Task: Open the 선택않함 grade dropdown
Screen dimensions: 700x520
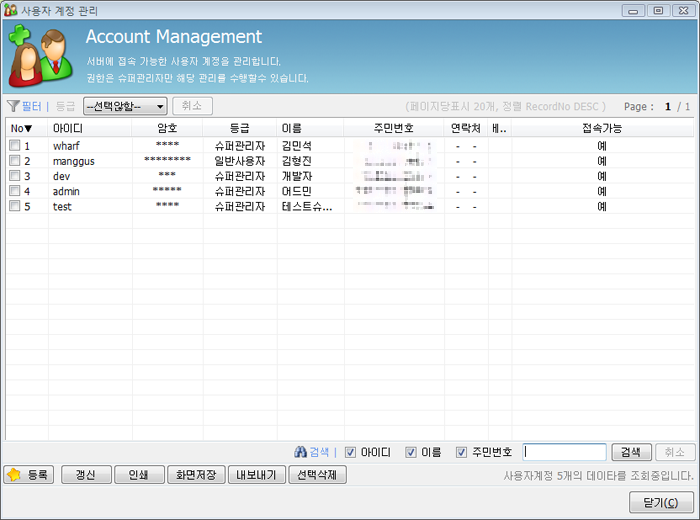Action: pyautogui.click(x=124, y=106)
